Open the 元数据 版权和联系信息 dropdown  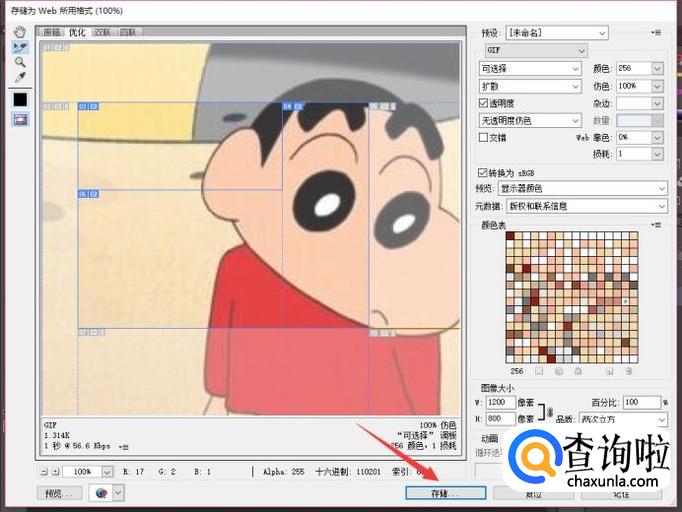(x=586, y=206)
